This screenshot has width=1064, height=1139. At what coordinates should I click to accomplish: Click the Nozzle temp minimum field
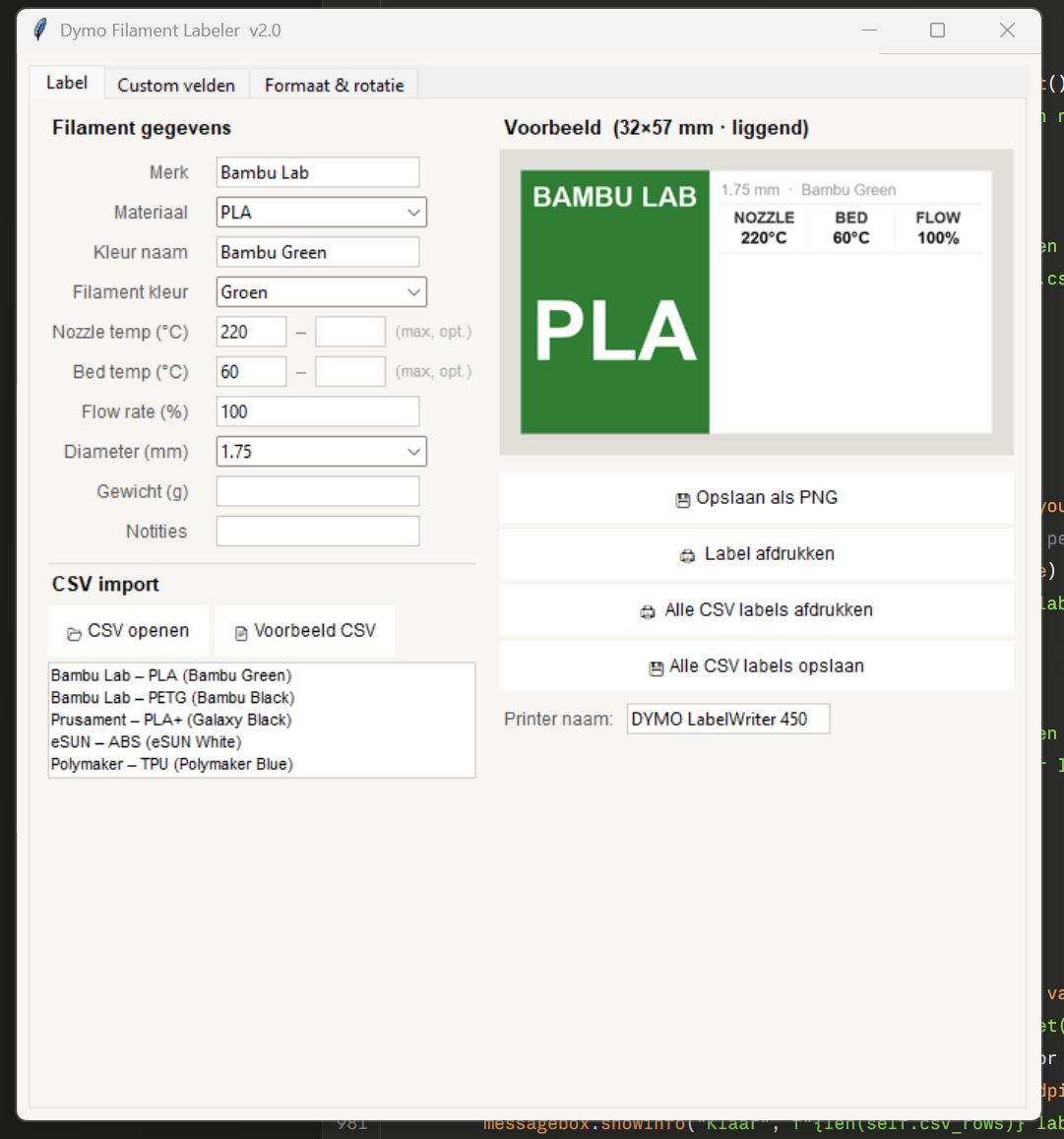(251, 332)
